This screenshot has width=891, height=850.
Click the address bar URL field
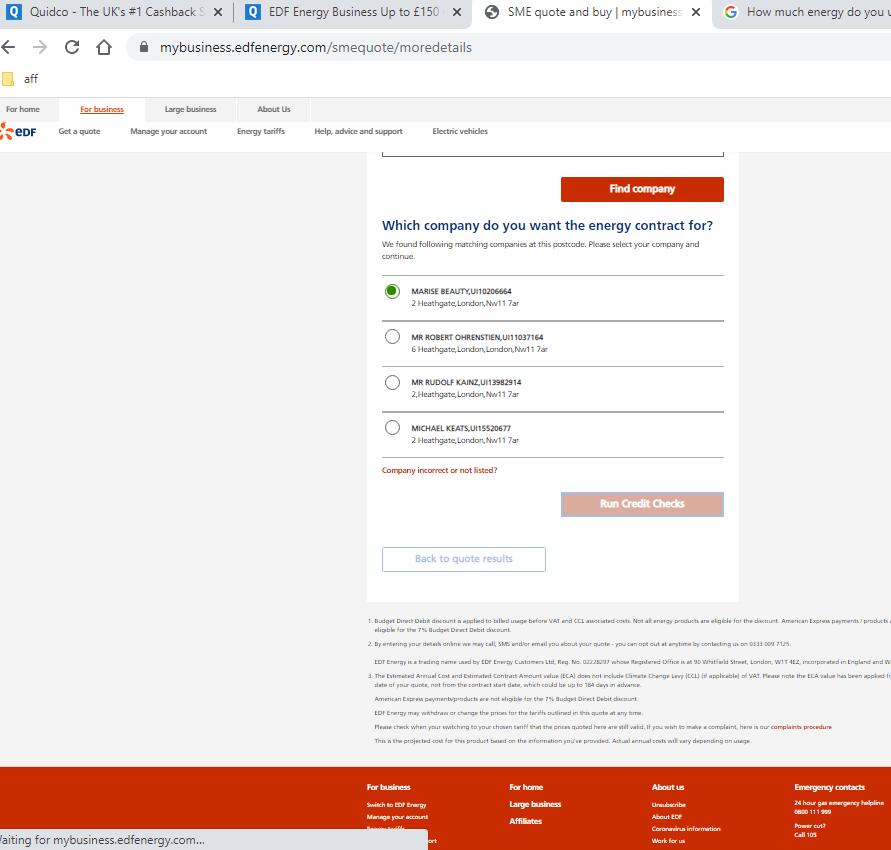511,47
